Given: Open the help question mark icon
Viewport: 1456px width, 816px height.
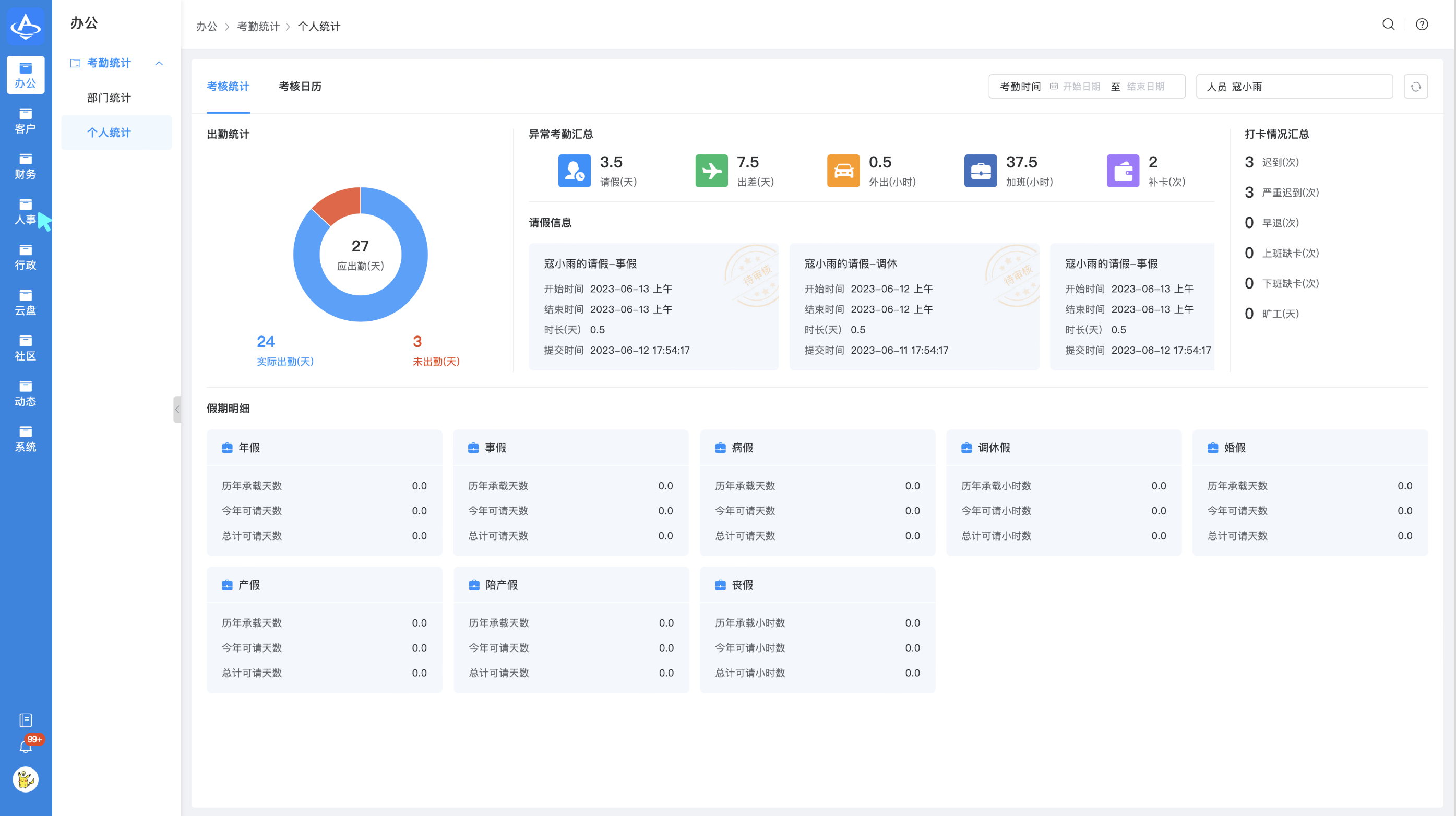Looking at the screenshot, I should click(1422, 25).
